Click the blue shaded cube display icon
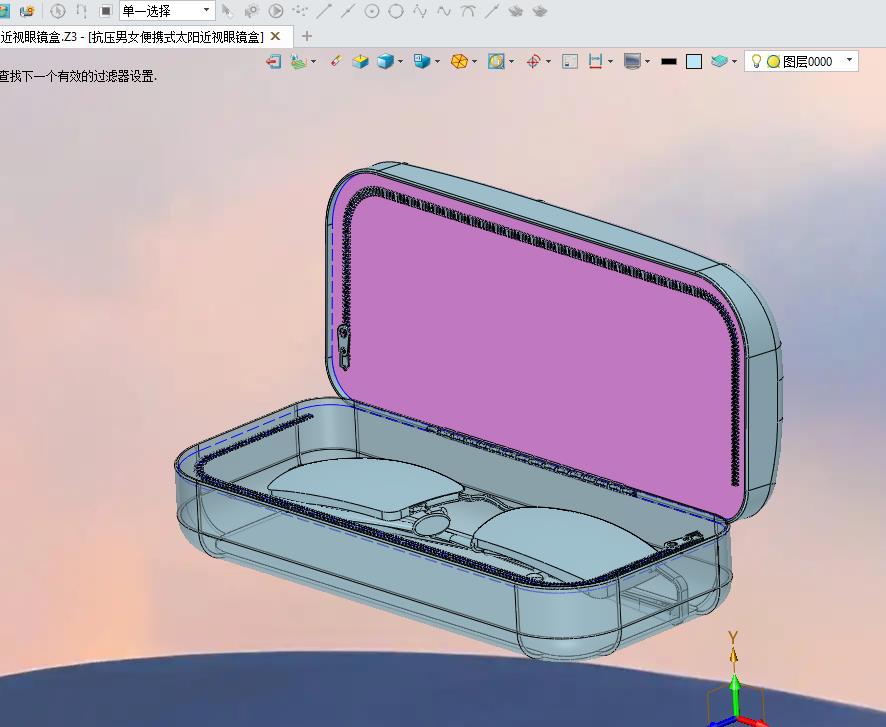Image resolution: width=886 pixels, height=727 pixels. [x=385, y=61]
